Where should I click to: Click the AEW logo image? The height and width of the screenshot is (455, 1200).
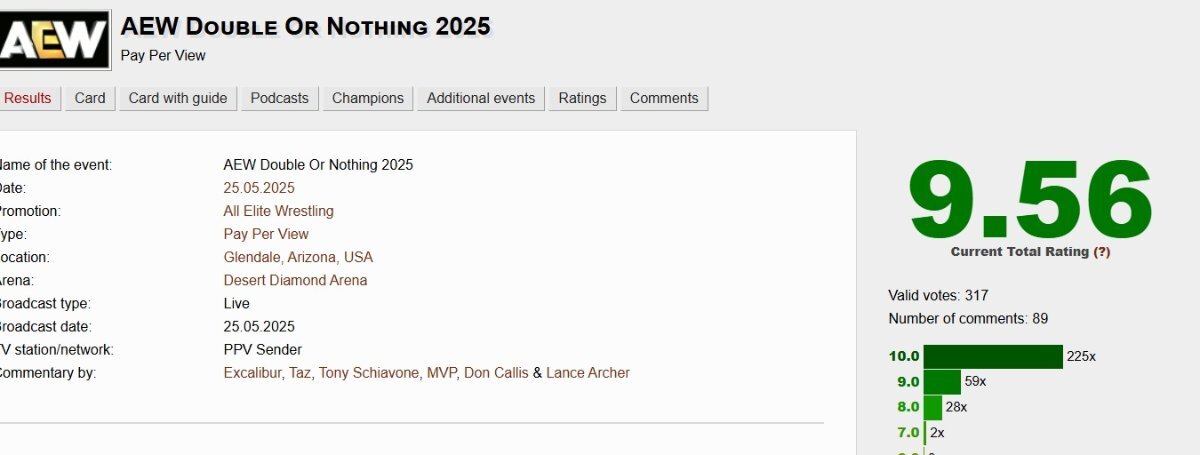click(54, 40)
